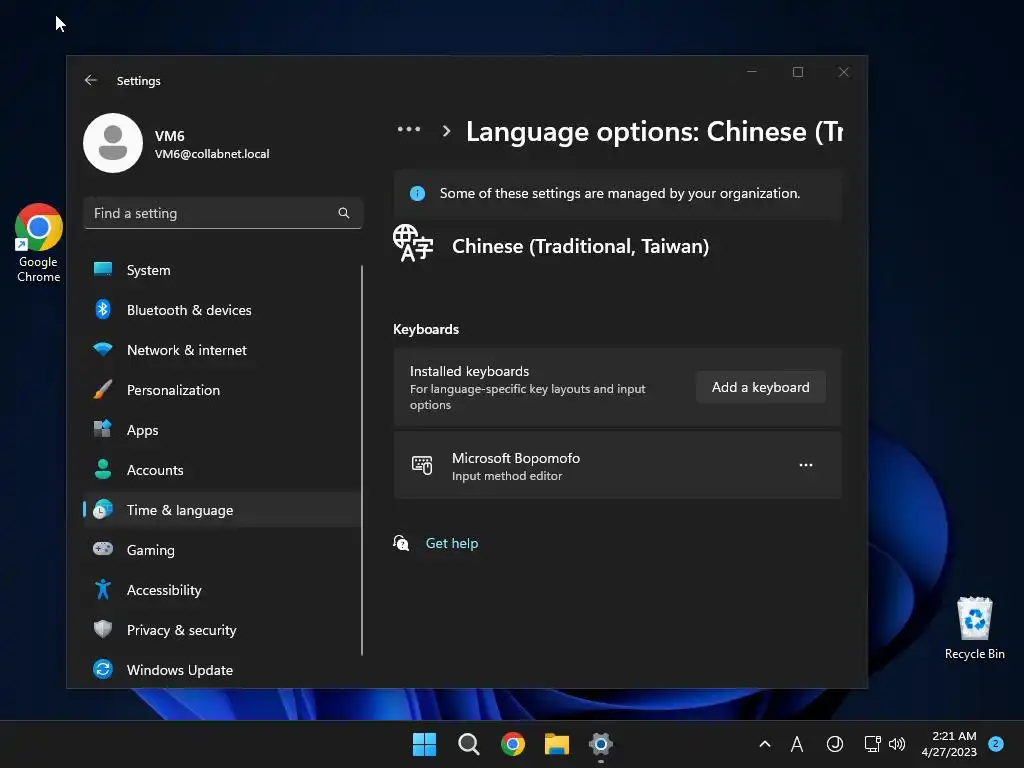Click the System monitor icon in sidebar
The height and width of the screenshot is (768, 1024).
[x=103, y=269]
